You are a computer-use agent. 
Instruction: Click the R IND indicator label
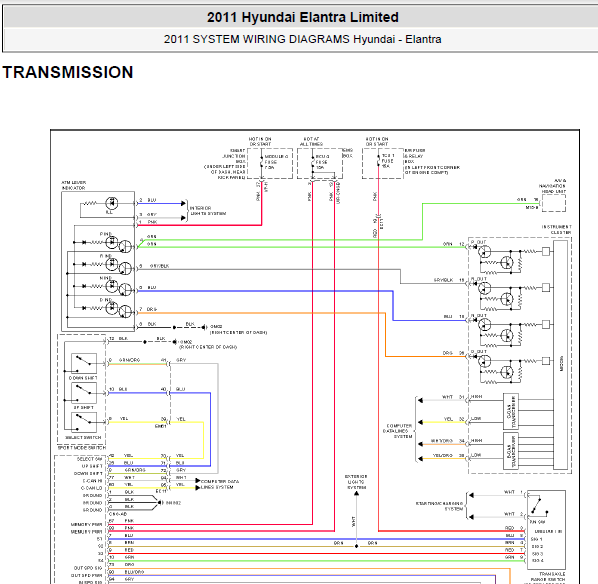coord(106,256)
